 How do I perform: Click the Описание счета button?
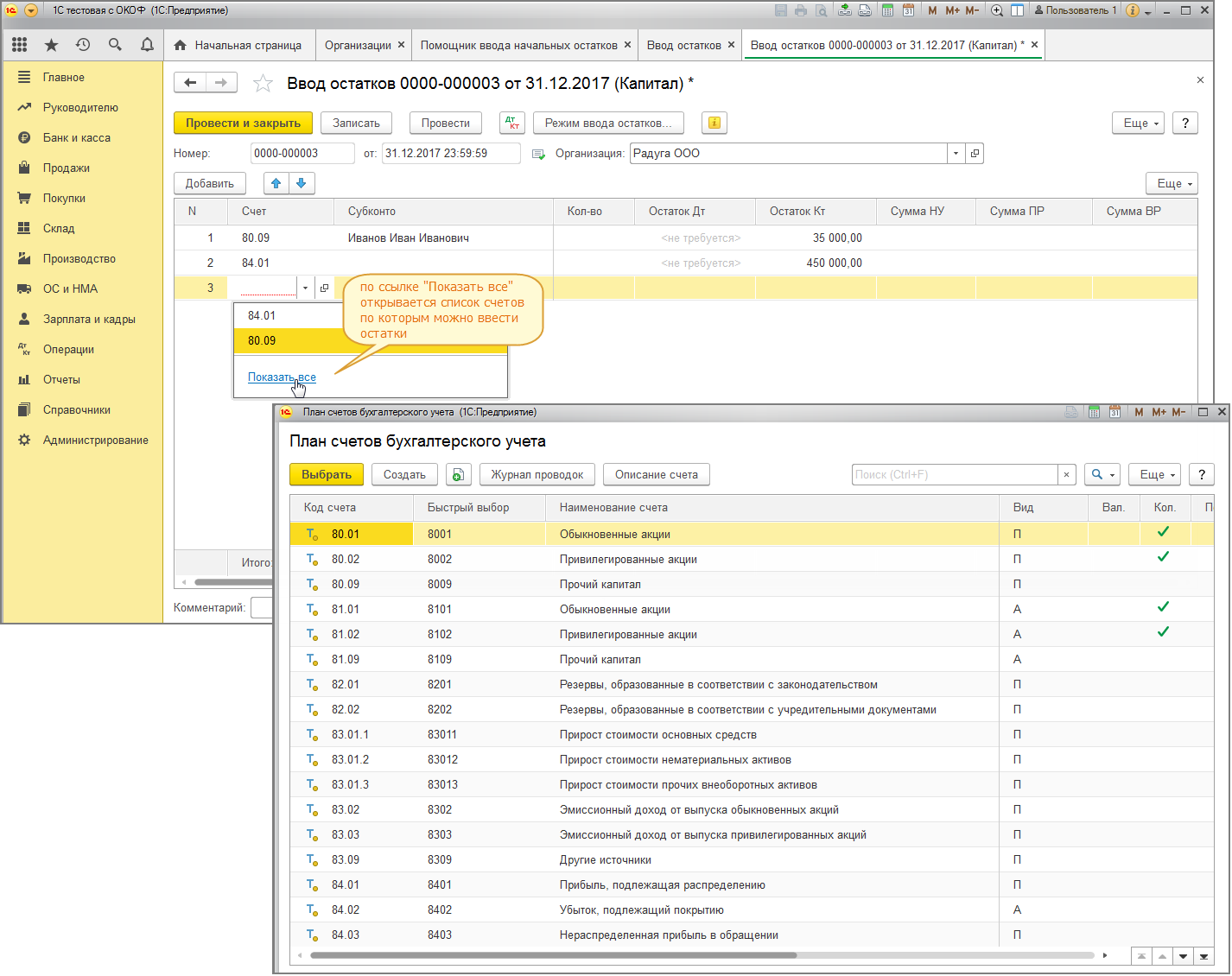[657, 474]
